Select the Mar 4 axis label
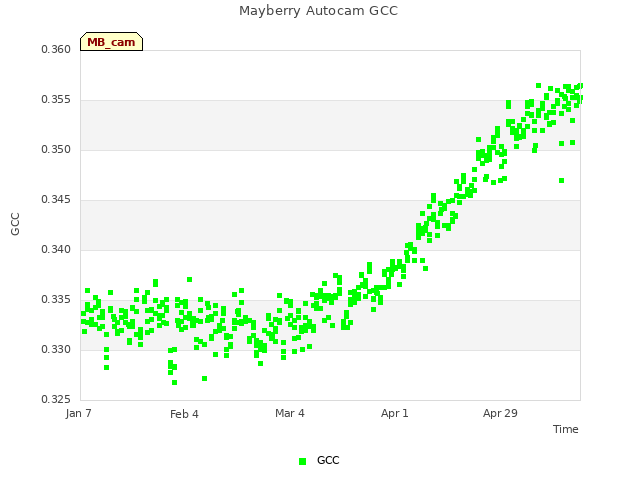Viewport: 640px width, 480px height. (290, 413)
